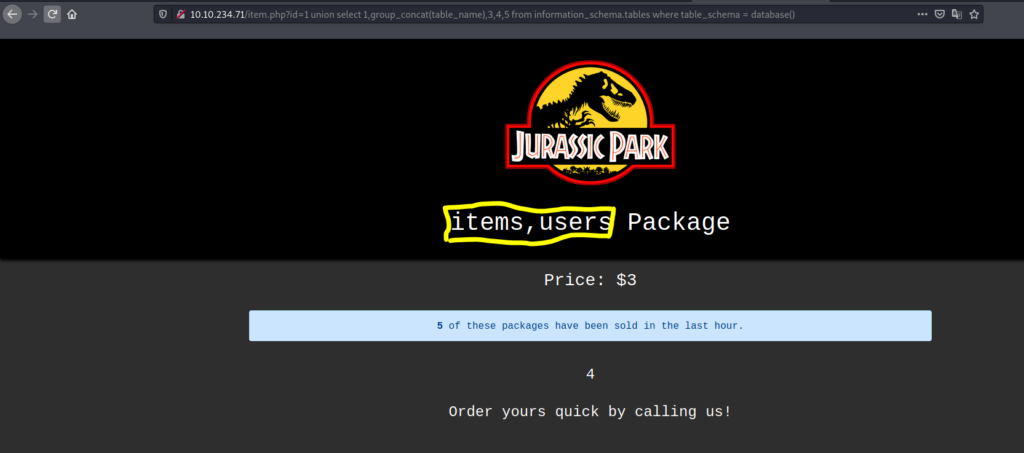Image resolution: width=1024 pixels, height=453 pixels.
Task: Click the Price: $3 text
Action: point(590,280)
